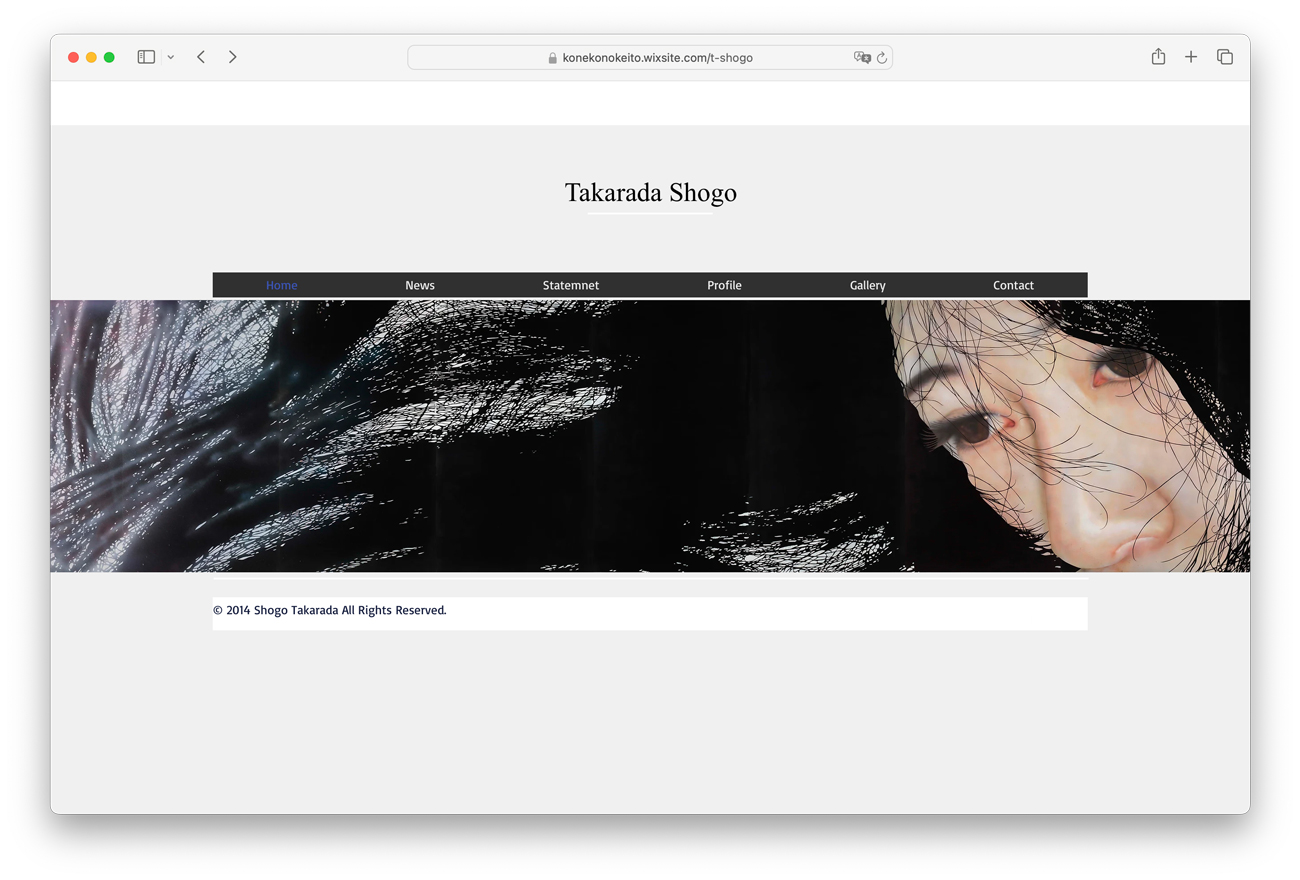
Task: Open the sidebar options dropdown chevron
Action: pyautogui.click(x=171, y=58)
